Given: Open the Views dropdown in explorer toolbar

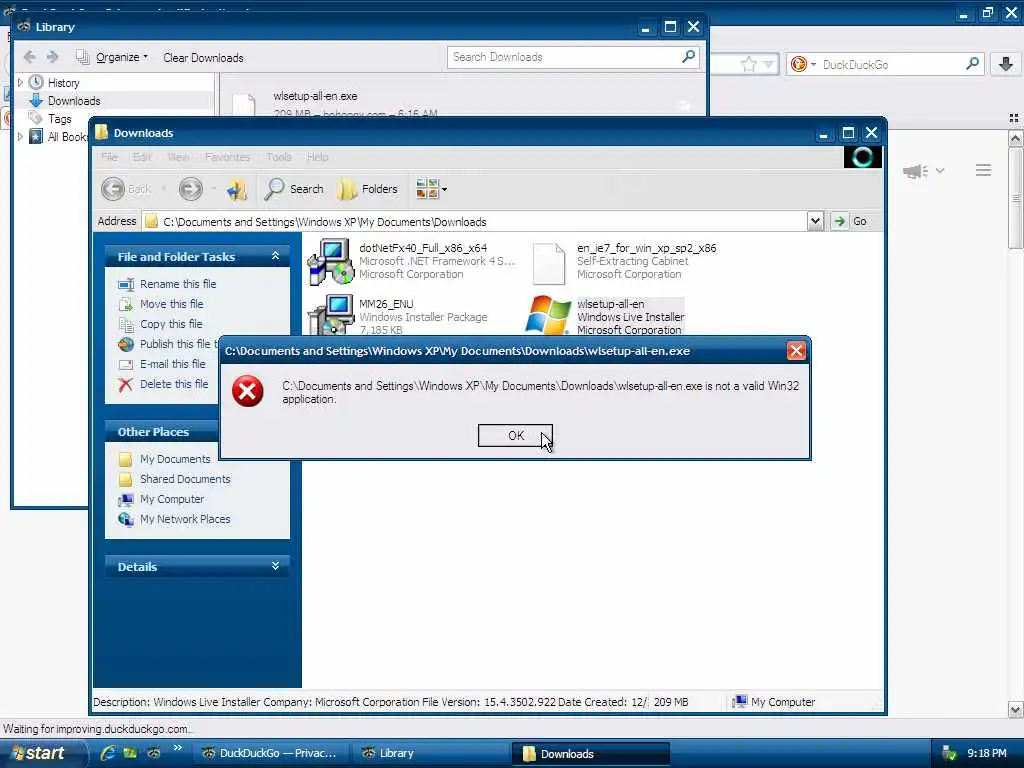Looking at the screenshot, I should click(432, 189).
